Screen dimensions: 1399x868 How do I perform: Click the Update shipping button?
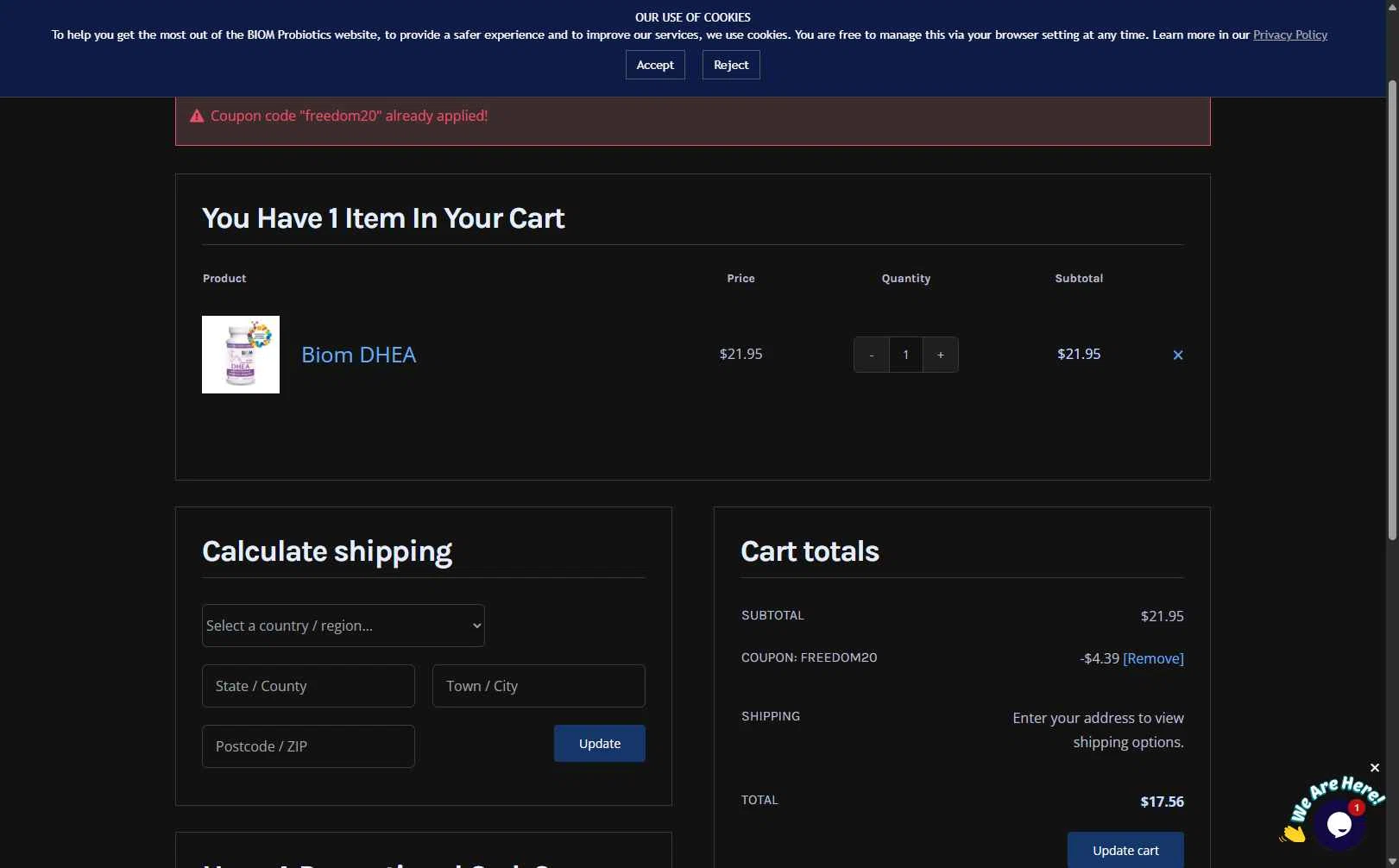600,744
